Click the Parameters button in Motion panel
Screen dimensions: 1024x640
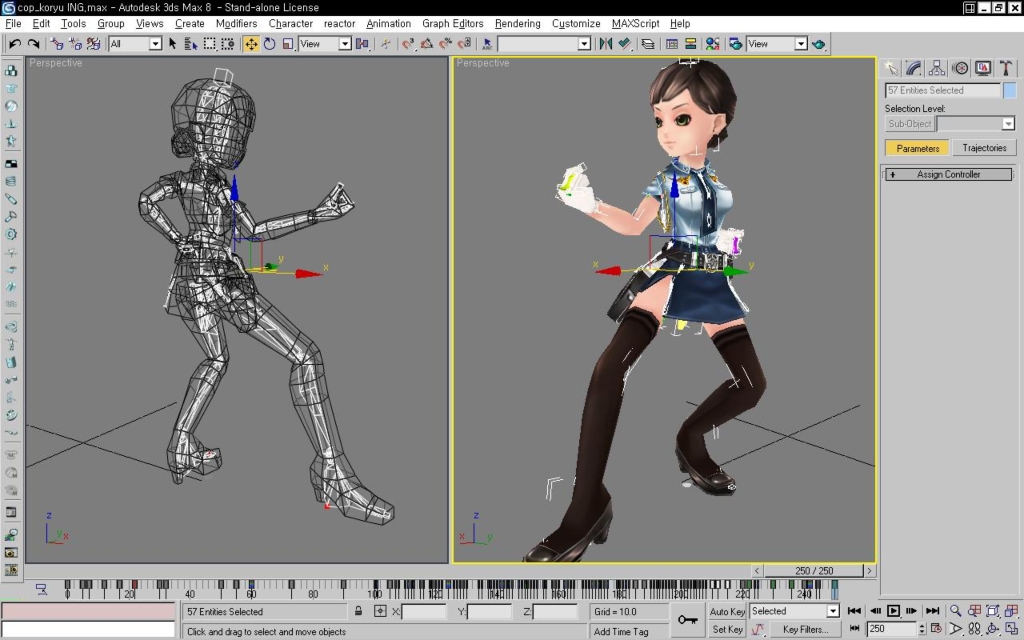click(x=918, y=148)
